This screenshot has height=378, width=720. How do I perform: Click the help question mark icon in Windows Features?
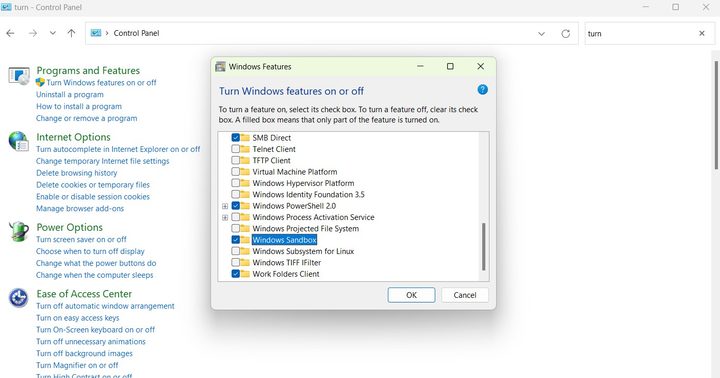click(482, 90)
